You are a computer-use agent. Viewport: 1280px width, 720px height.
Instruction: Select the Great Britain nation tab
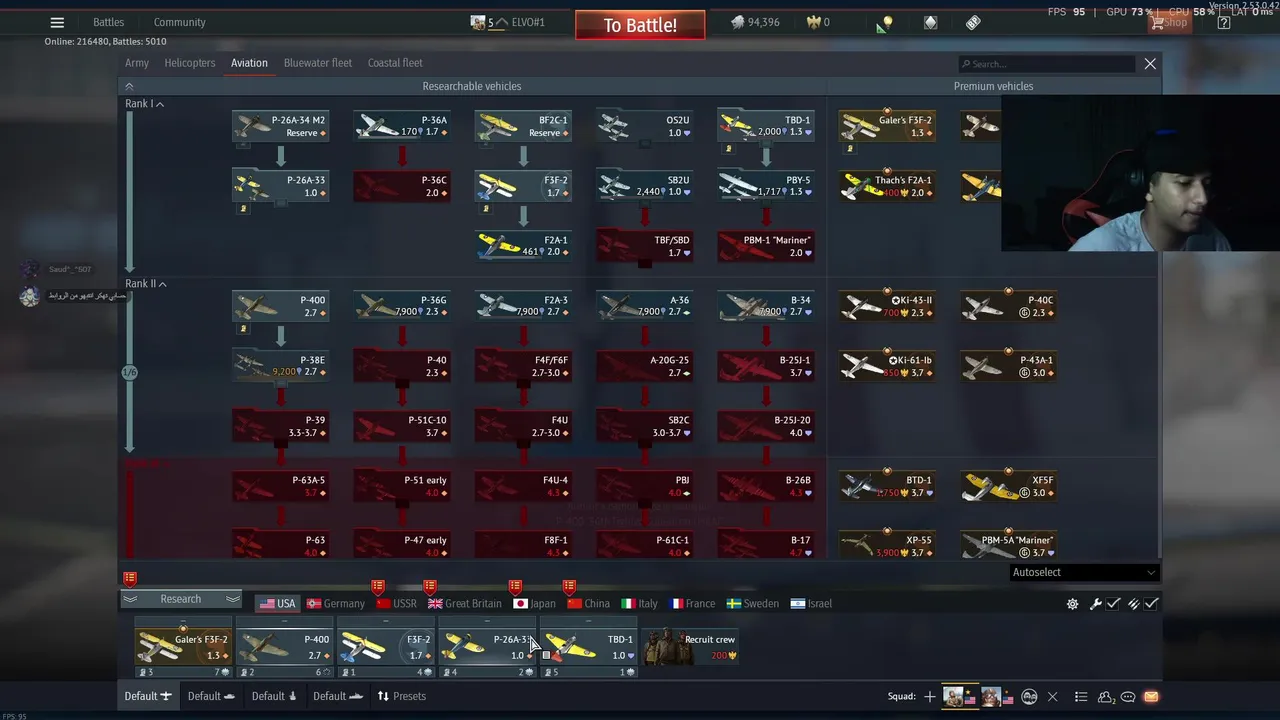465,603
